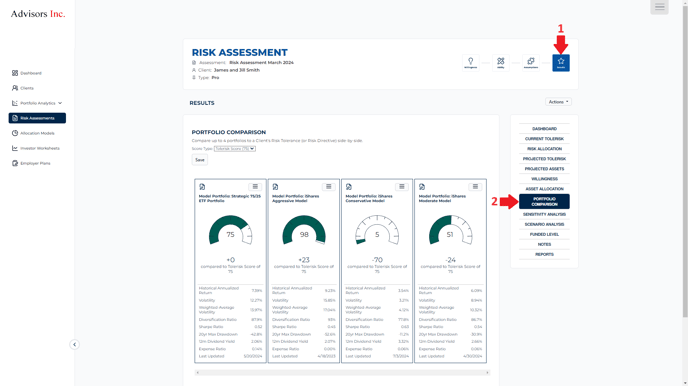Viewport: 688px width, 386px height.
Task: Collapse the left sidebar with arrow button
Action: tap(74, 344)
